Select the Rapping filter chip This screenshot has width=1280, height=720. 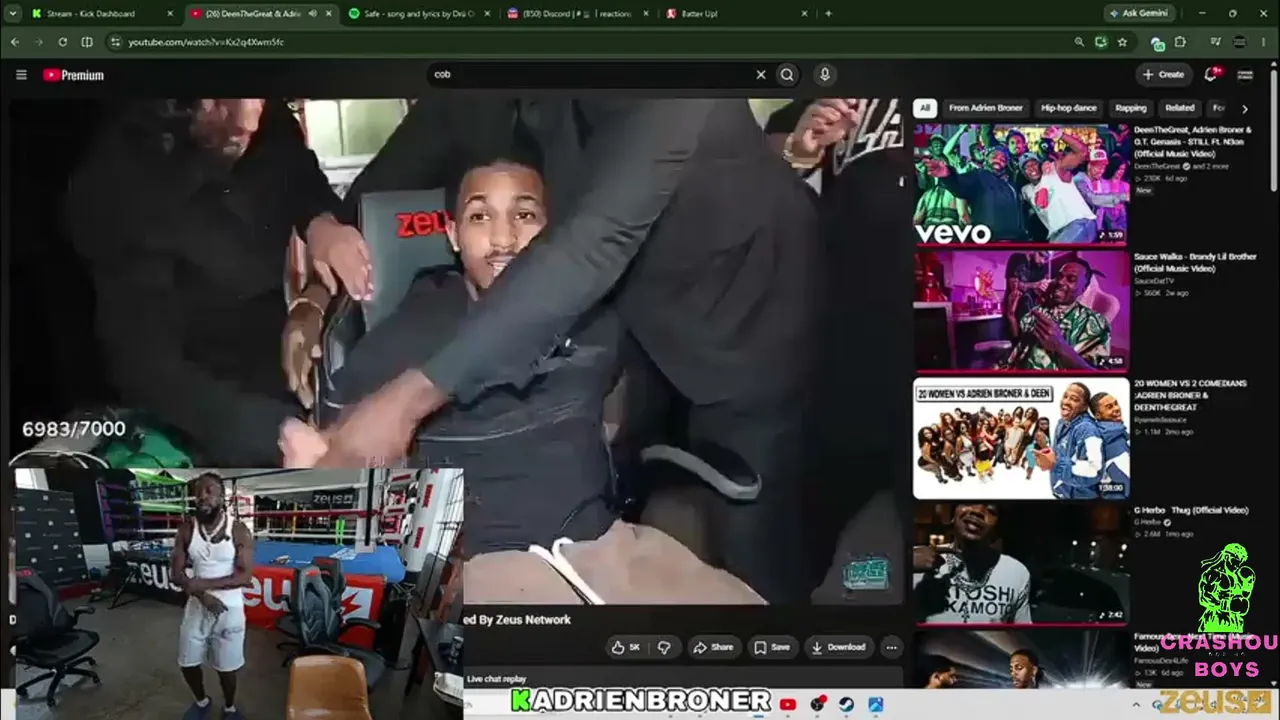(x=1131, y=108)
